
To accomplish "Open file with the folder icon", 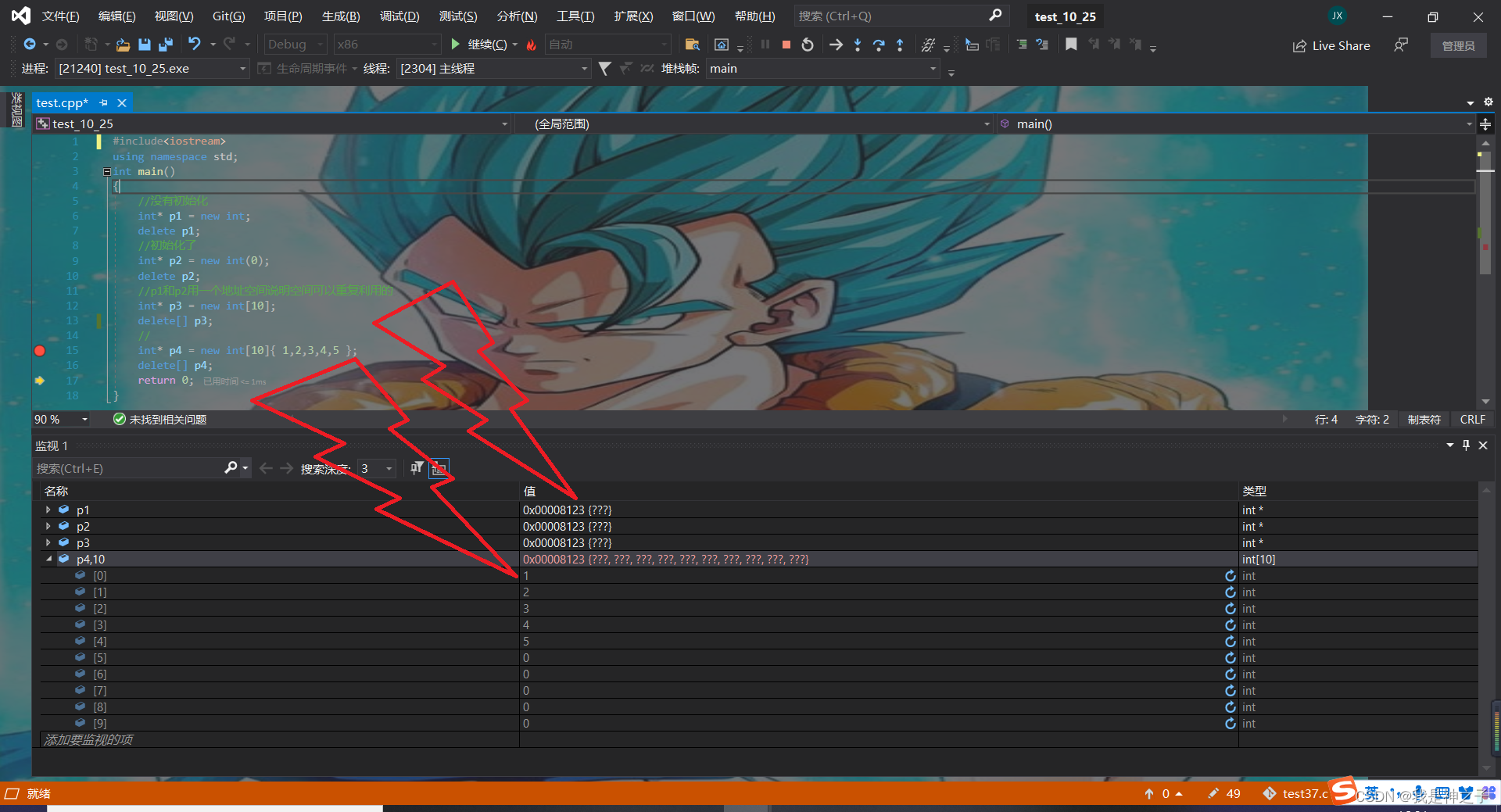I will click(123, 45).
